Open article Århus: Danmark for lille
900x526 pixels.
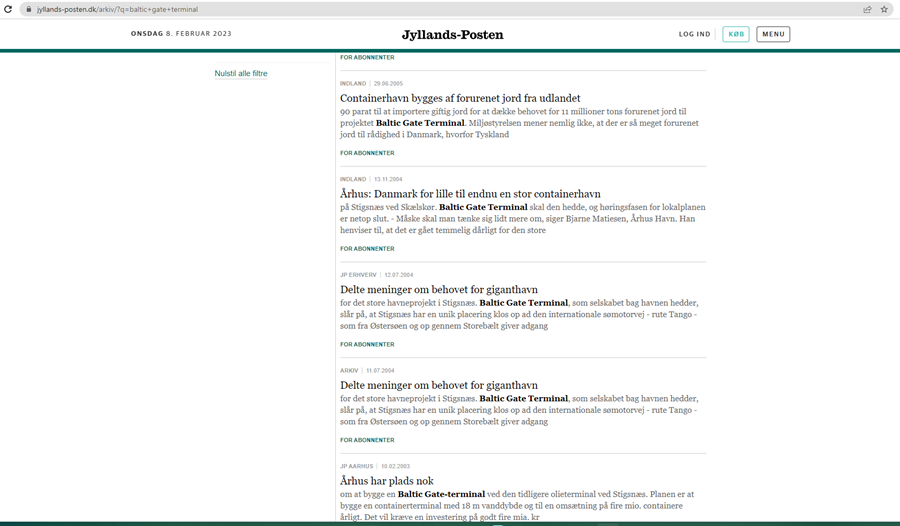[x=470, y=194]
